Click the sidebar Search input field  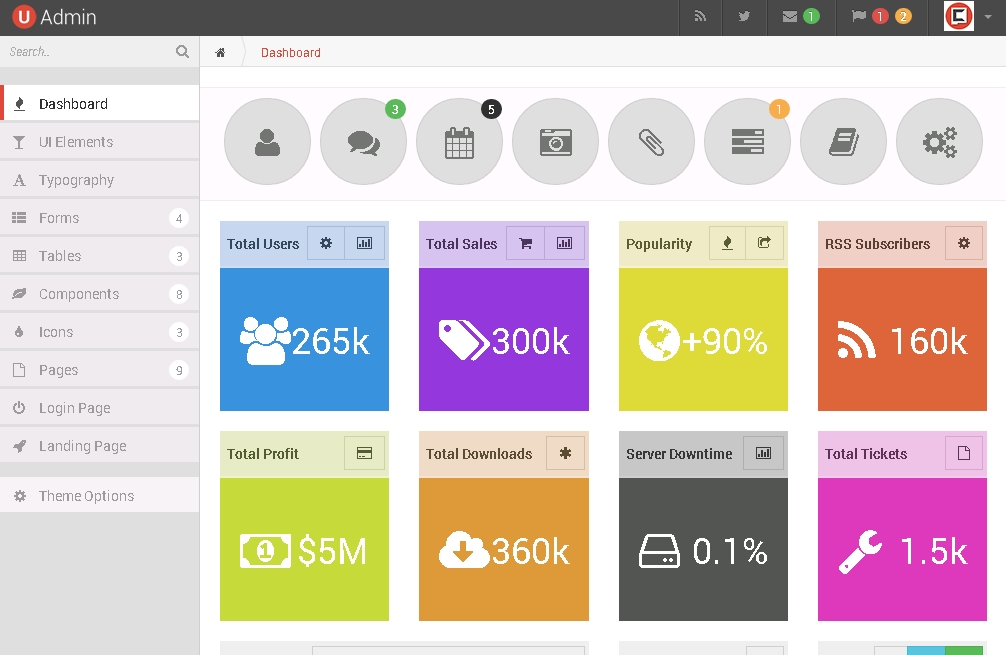88,52
